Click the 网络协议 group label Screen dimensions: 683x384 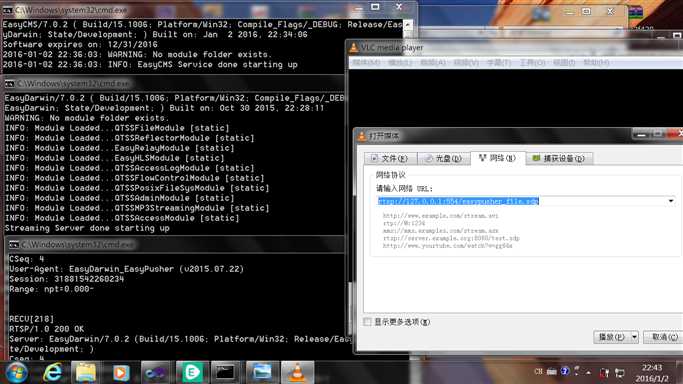click(x=390, y=175)
